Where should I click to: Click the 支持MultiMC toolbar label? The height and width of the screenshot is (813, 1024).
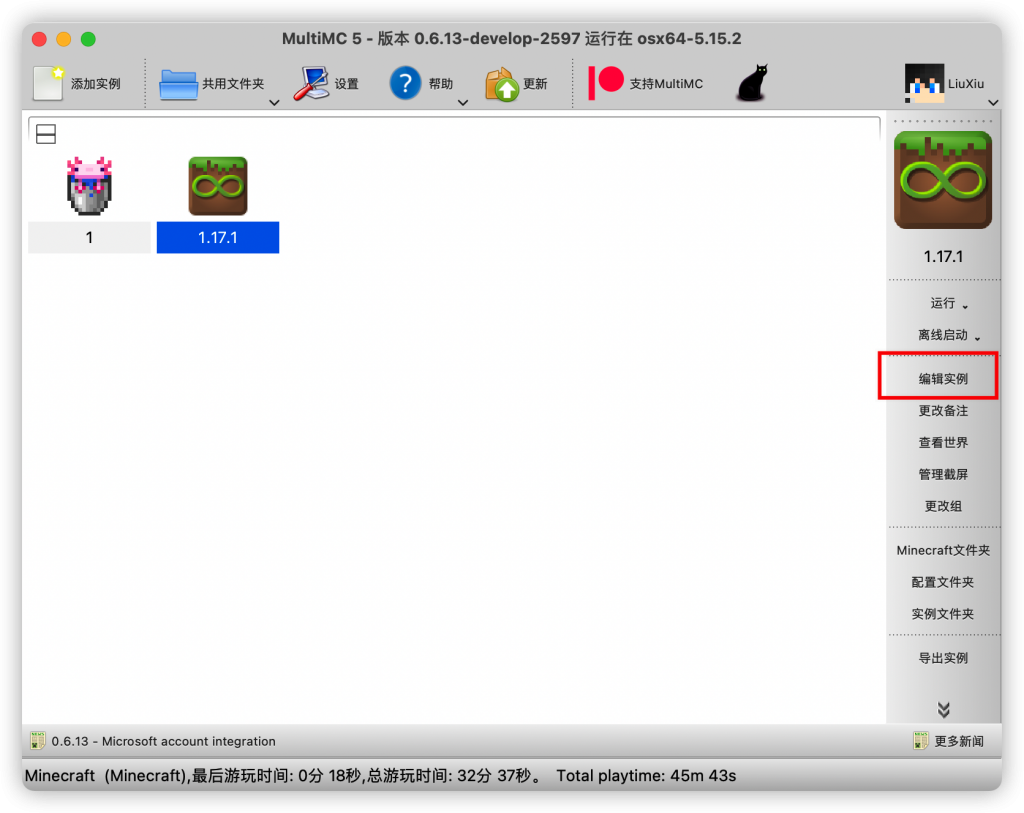[666, 84]
